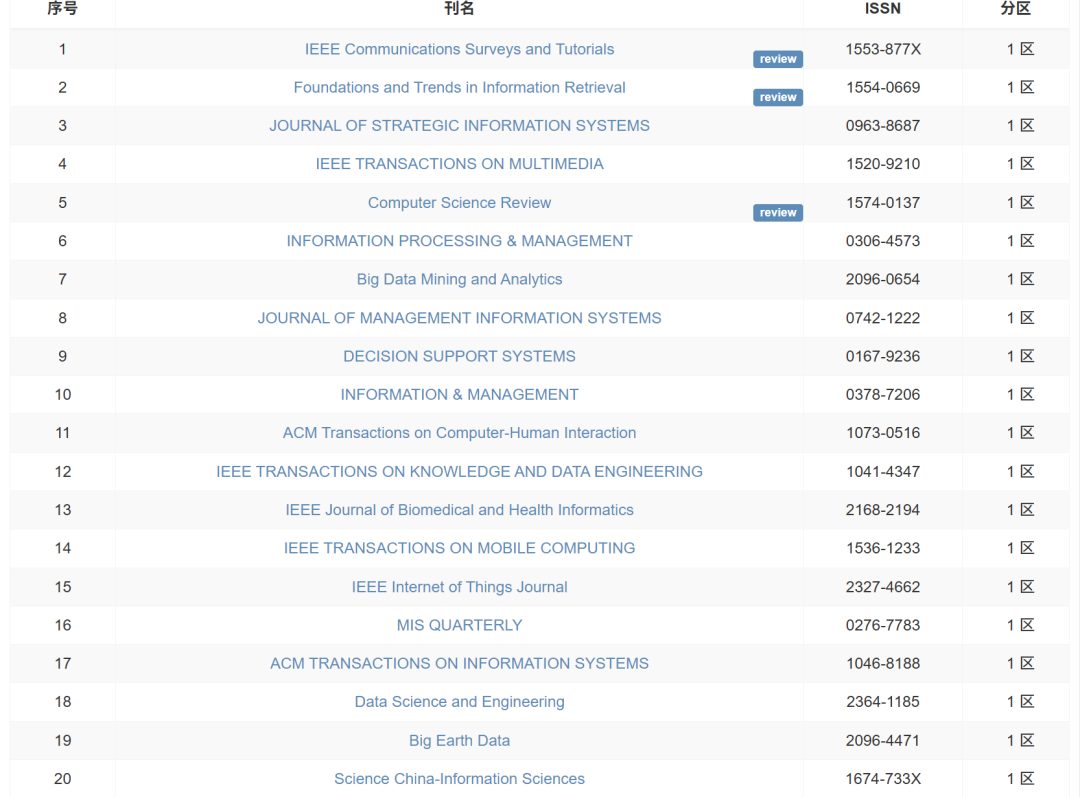The width and height of the screenshot is (1080, 797).
Task: Click the 分区 column header
Action: pyautogui.click(x=1016, y=9)
